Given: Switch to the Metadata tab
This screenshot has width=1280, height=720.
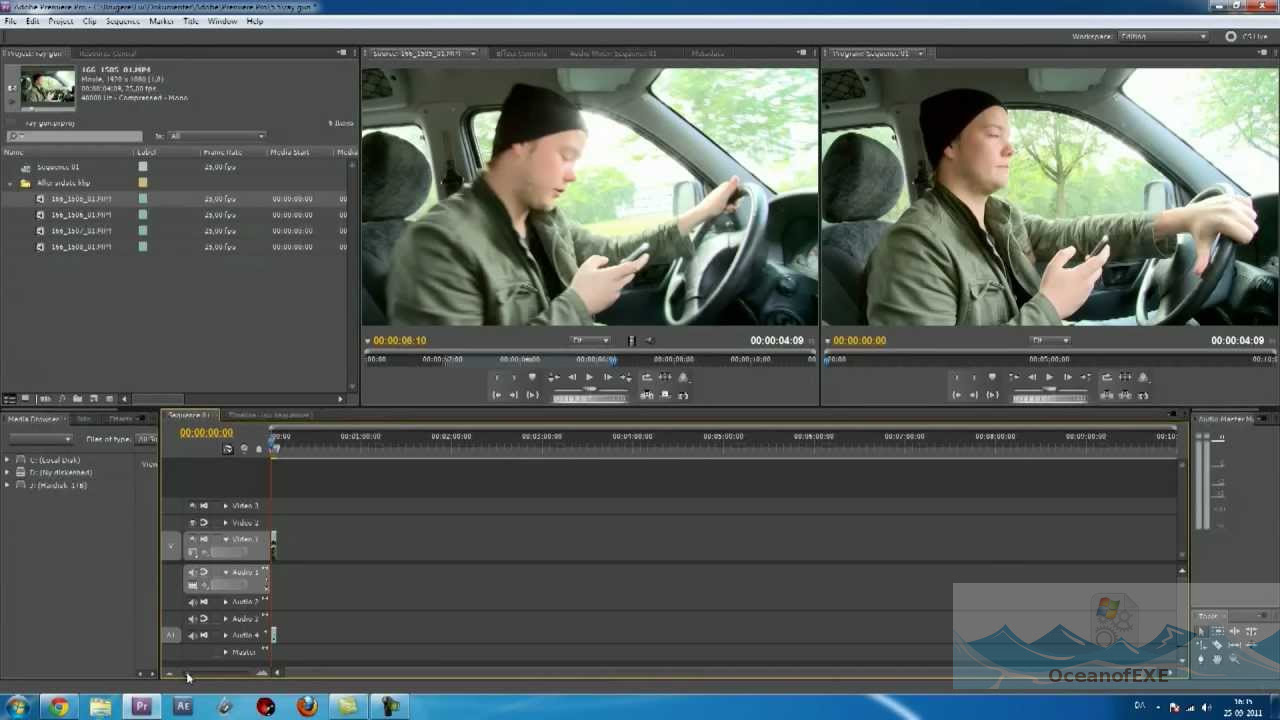Looking at the screenshot, I should 708,53.
